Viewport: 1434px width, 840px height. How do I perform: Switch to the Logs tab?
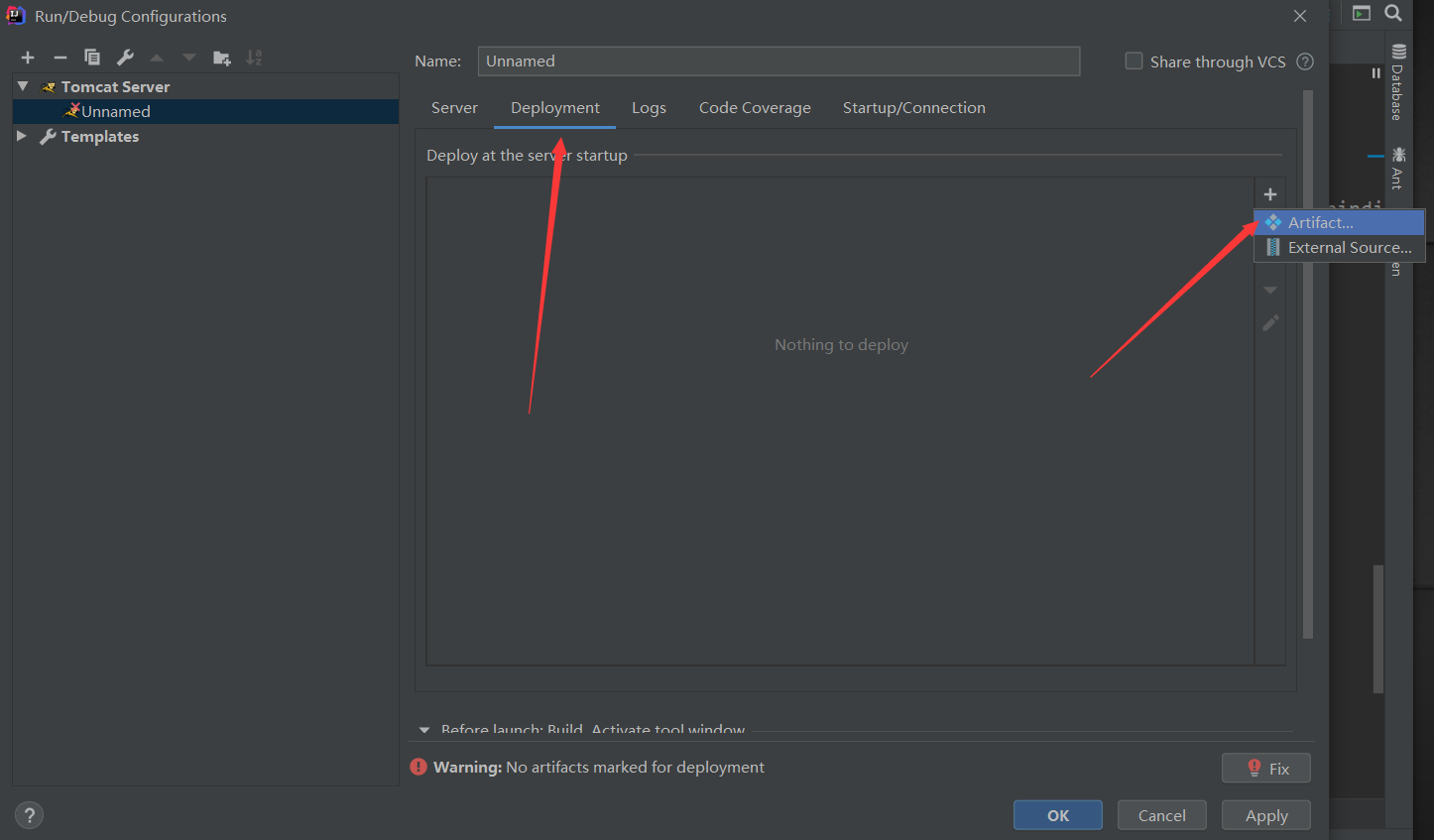point(649,107)
